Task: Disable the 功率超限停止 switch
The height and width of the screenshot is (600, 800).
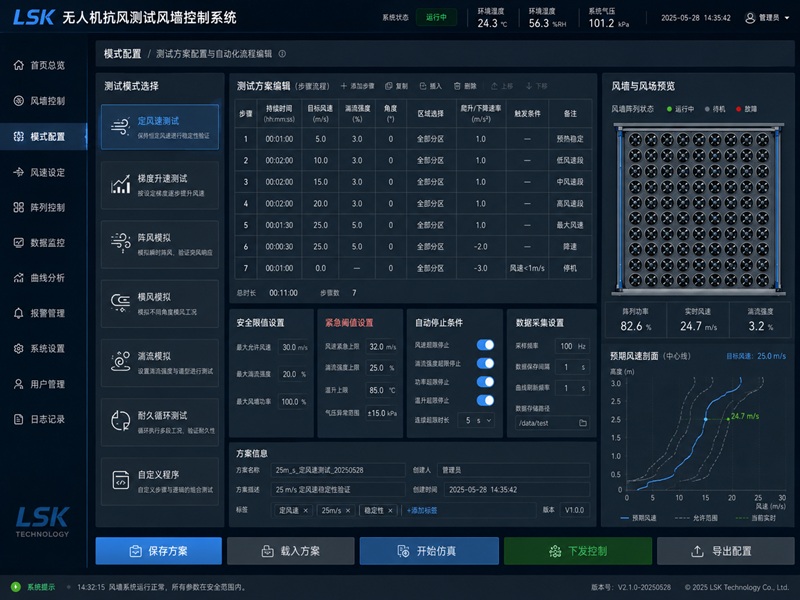Action: [485, 382]
